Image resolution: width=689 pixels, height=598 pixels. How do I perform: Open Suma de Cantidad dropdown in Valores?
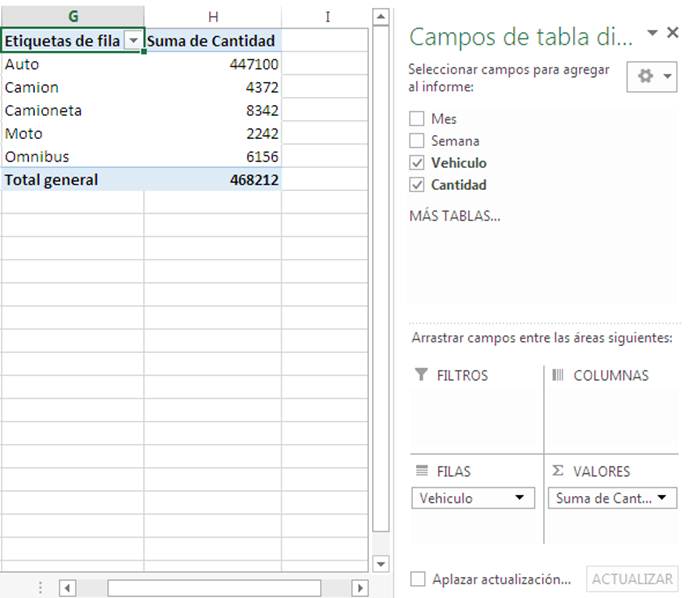point(662,498)
